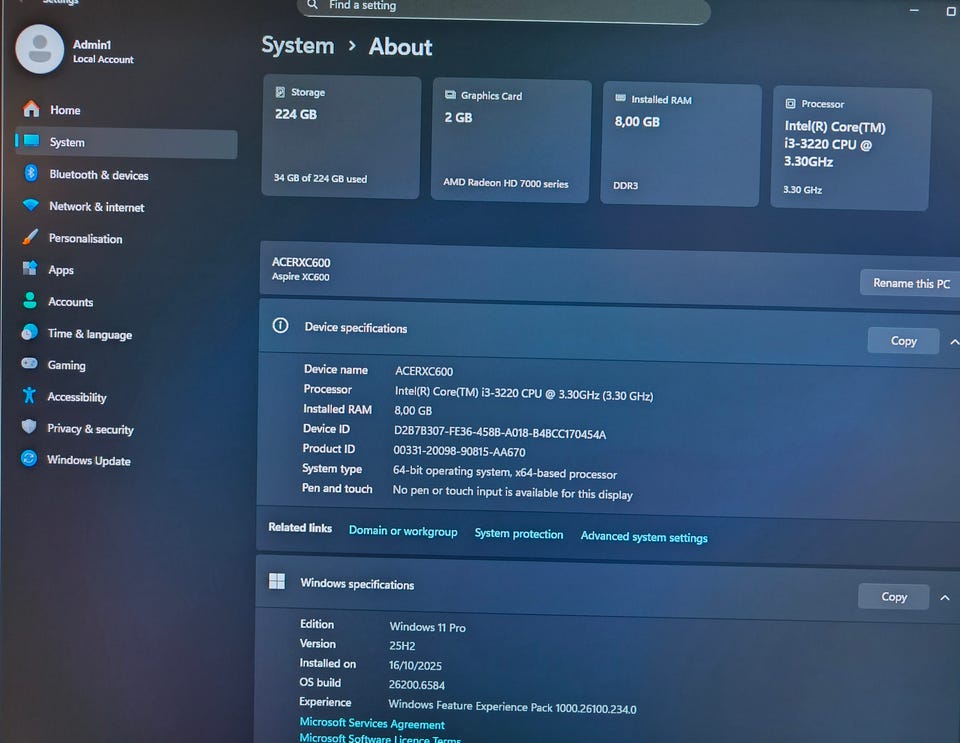Viewport: 960px width, 743px height.
Task: Click the Edition value Windows 11 Pro
Action: click(427, 627)
